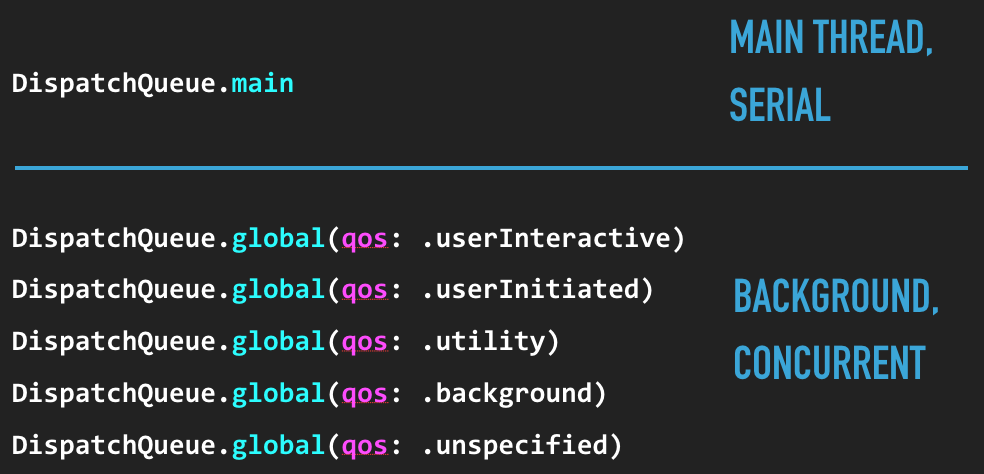Screen dimensions: 984x474
Task: Click the .utility qos value
Action: pyautogui.click(x=483, y=343)
